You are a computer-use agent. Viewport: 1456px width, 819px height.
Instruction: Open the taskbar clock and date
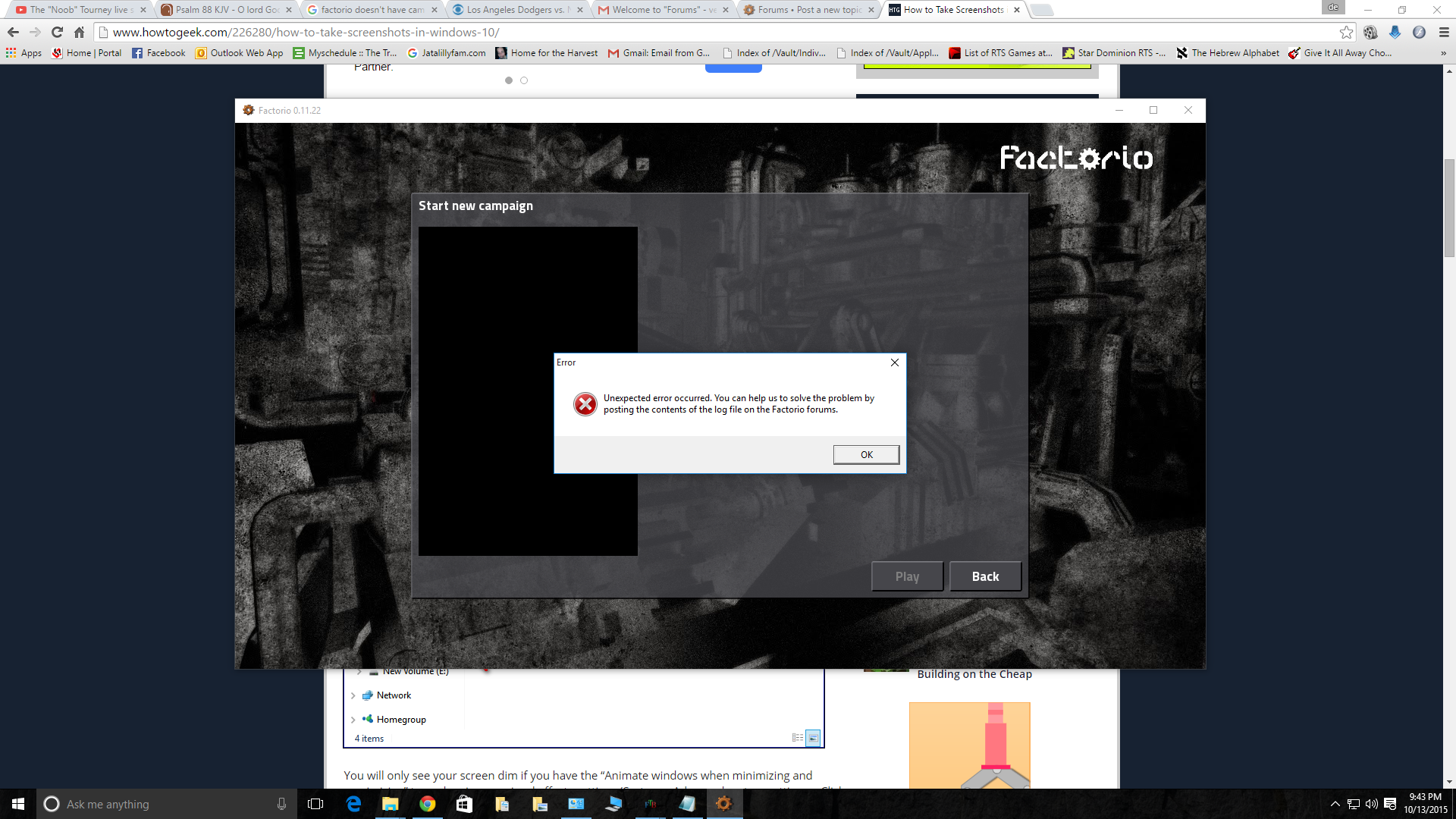(x=1425, y=804)
